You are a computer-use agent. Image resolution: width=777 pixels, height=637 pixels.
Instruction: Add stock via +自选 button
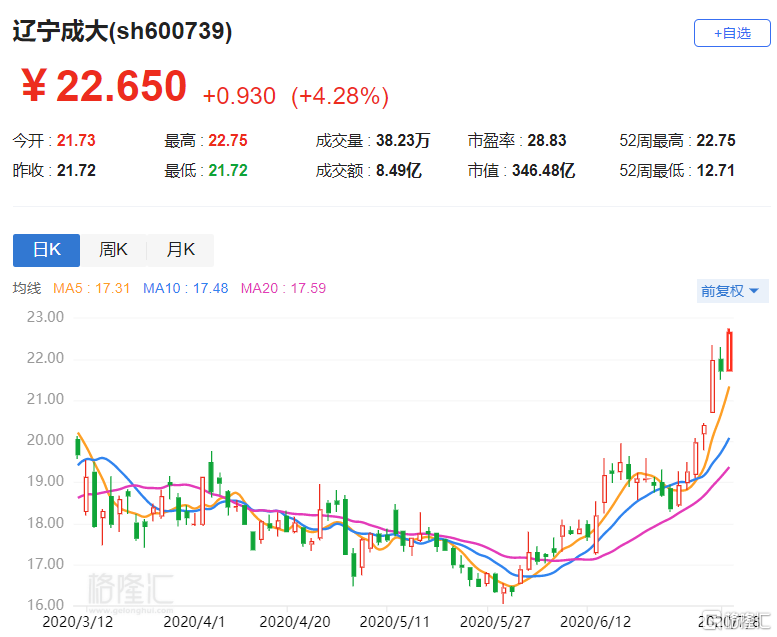click(732, 33)
